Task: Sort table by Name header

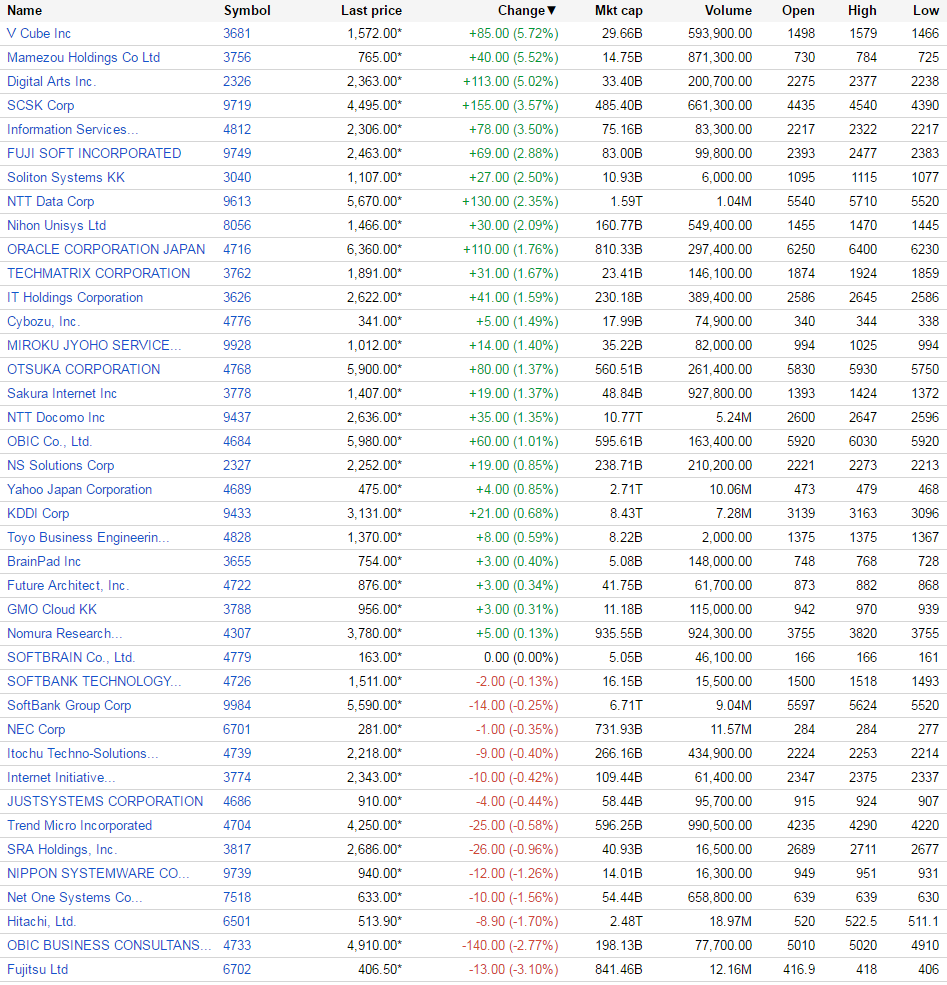Action: 24,11
